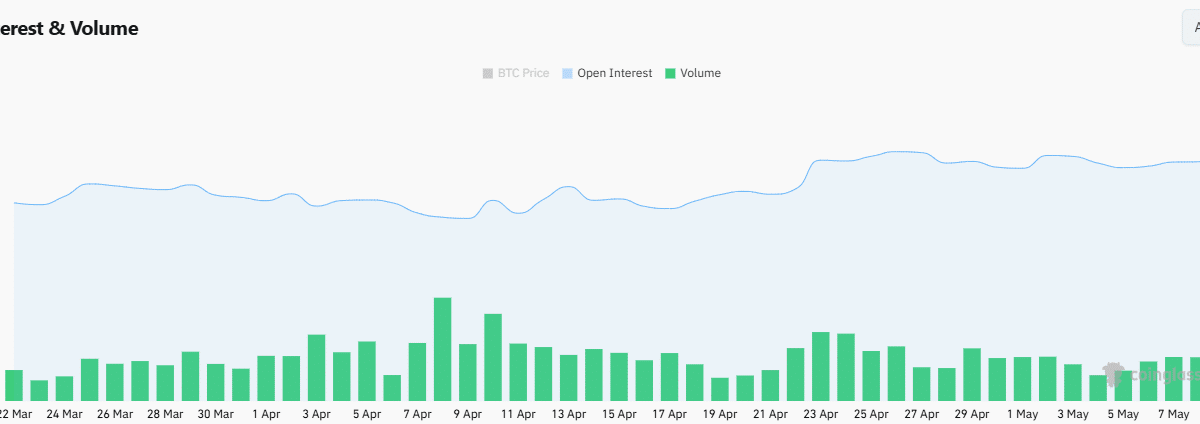Click the blue Open Interest legend swatch

(x=568, y=73)
